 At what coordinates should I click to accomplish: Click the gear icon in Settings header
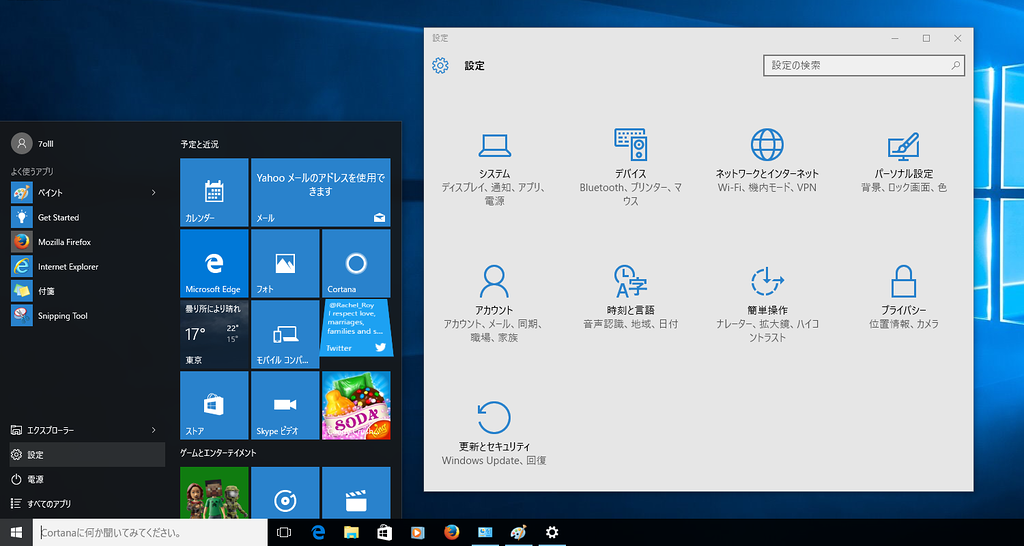click(440, 65)
